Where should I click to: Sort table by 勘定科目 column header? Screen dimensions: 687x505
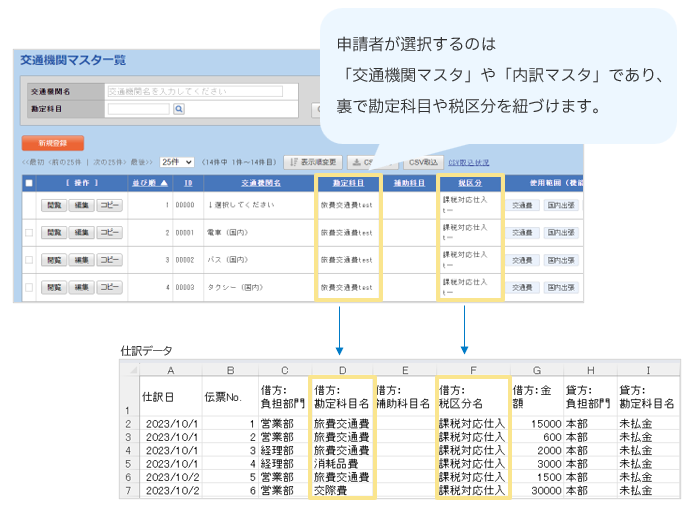coord(348,183)
